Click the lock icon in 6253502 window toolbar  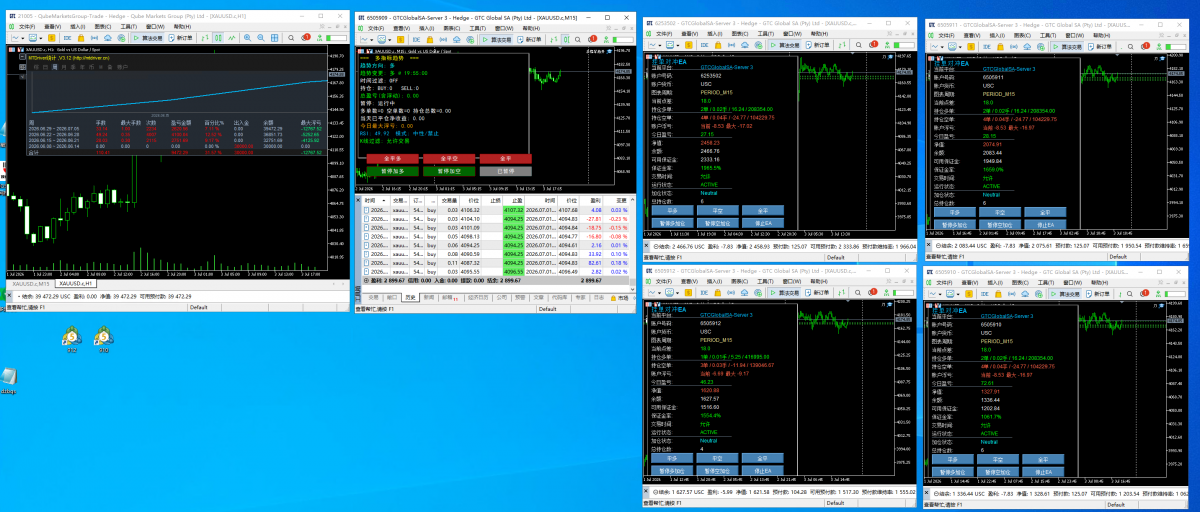pyautogui.click(x=718, y=45)
